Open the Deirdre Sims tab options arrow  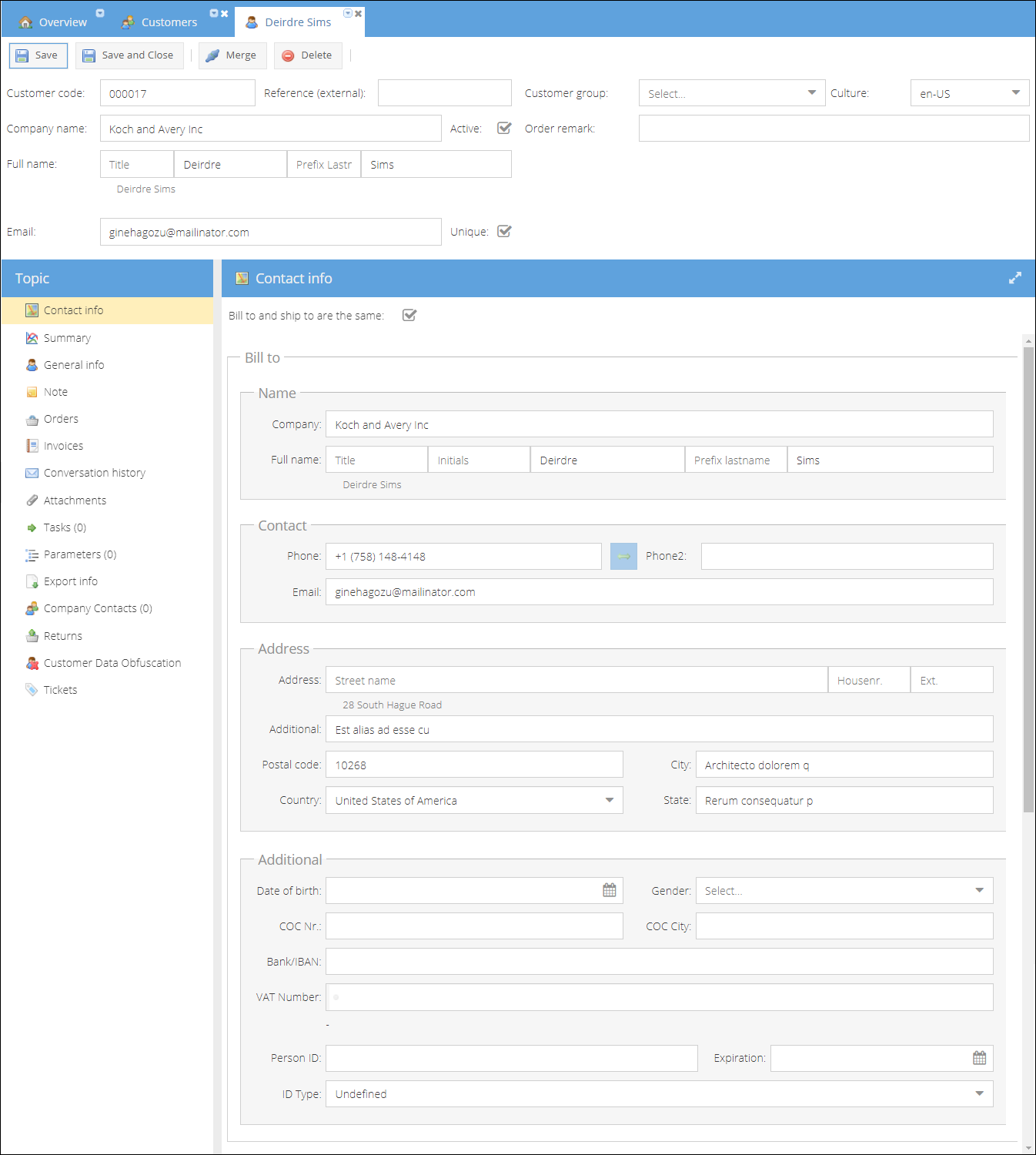[x=348, y=13]
